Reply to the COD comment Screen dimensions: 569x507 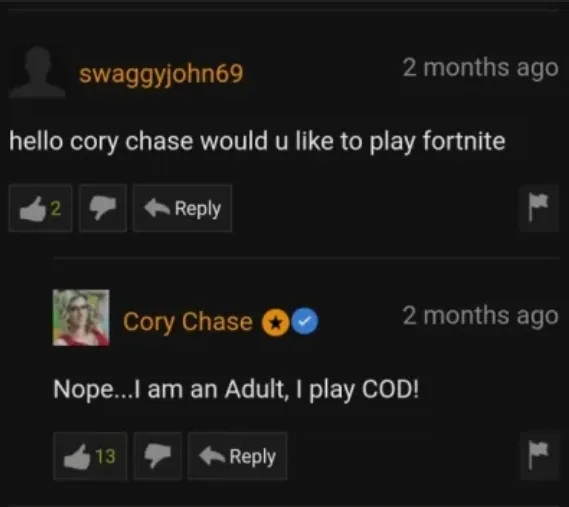[237, 456]
